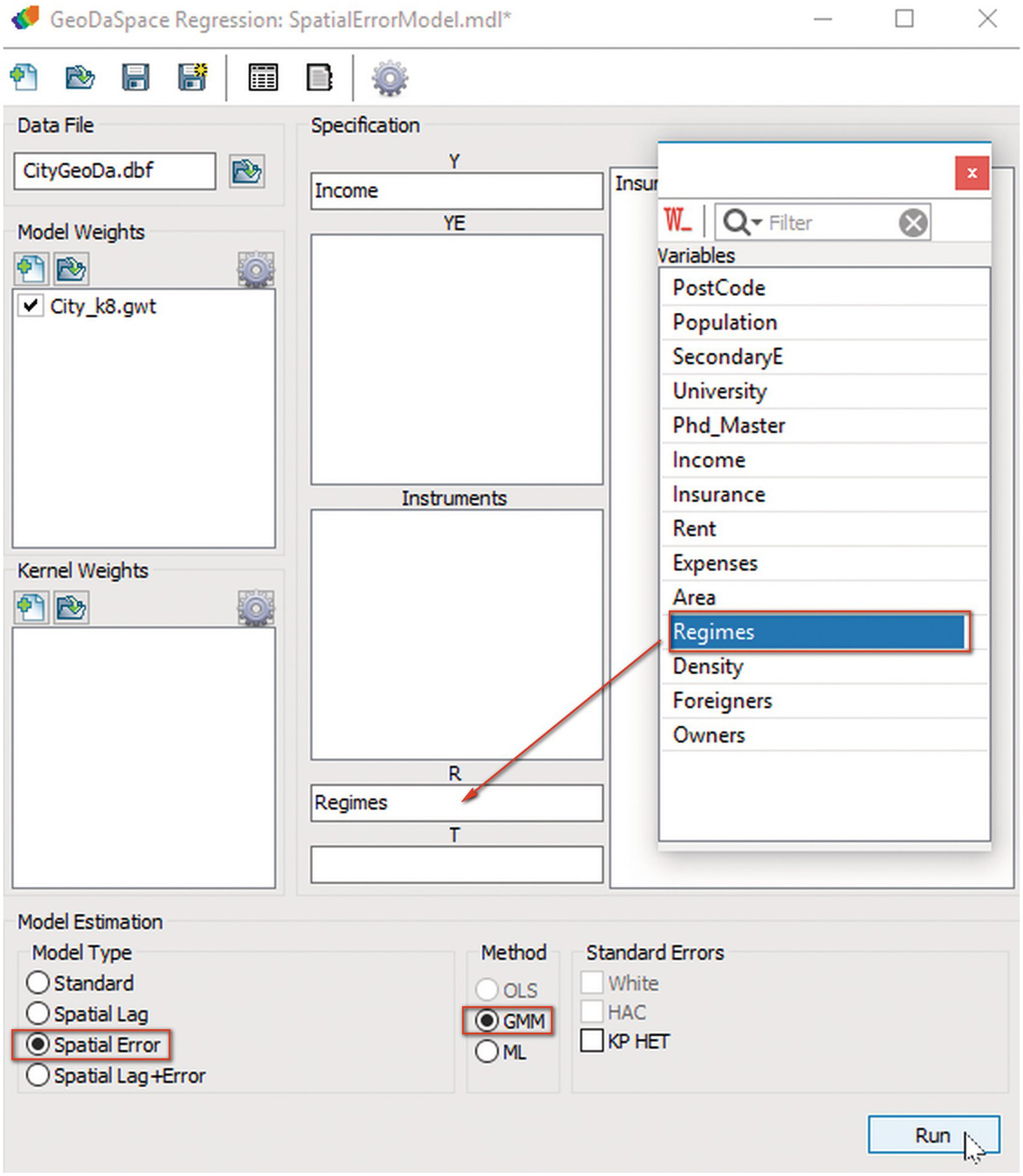Click the Y field containing Income

coord(457,191)
